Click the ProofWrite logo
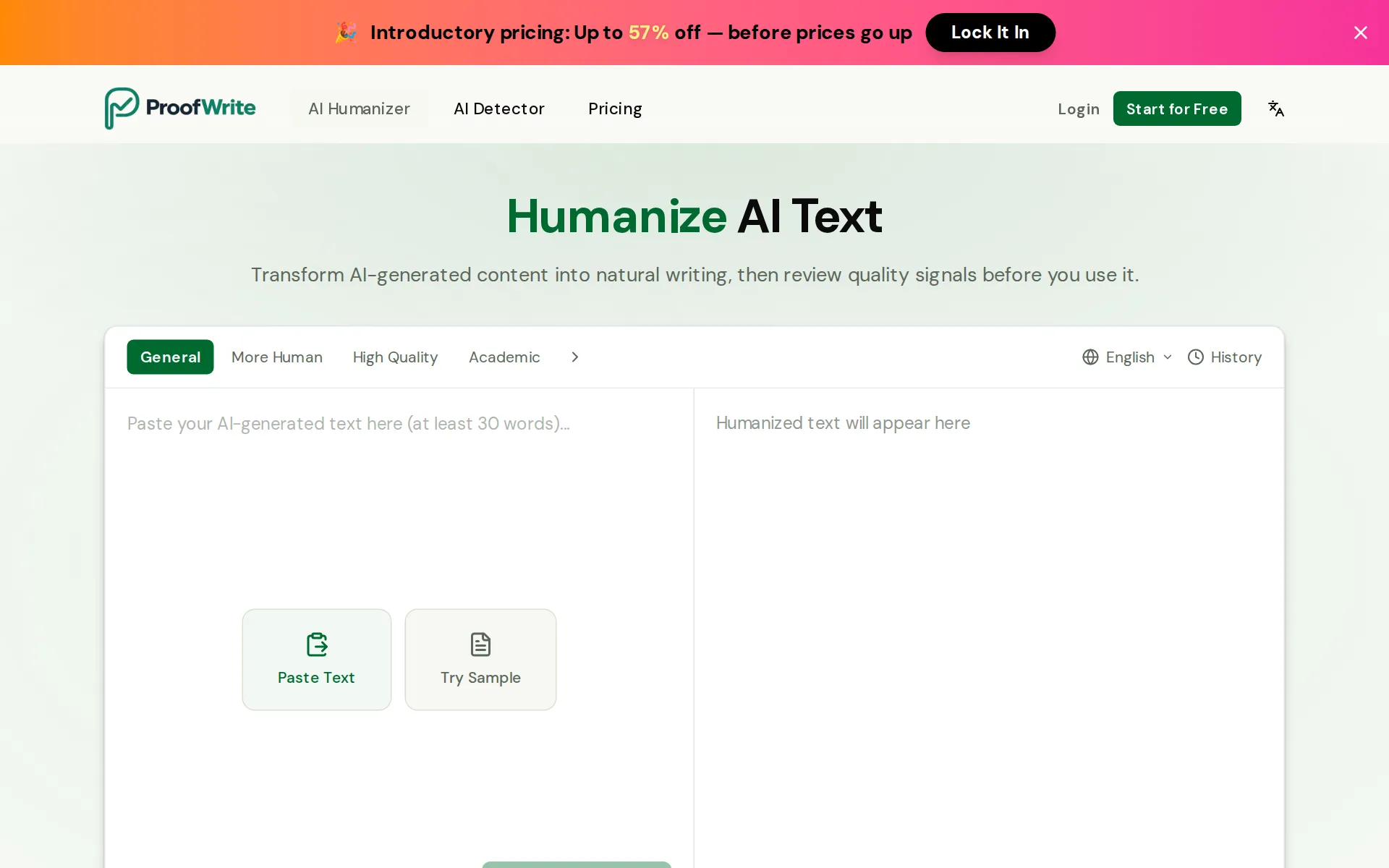Viewport: 1389px width, 868px height. 180,109
